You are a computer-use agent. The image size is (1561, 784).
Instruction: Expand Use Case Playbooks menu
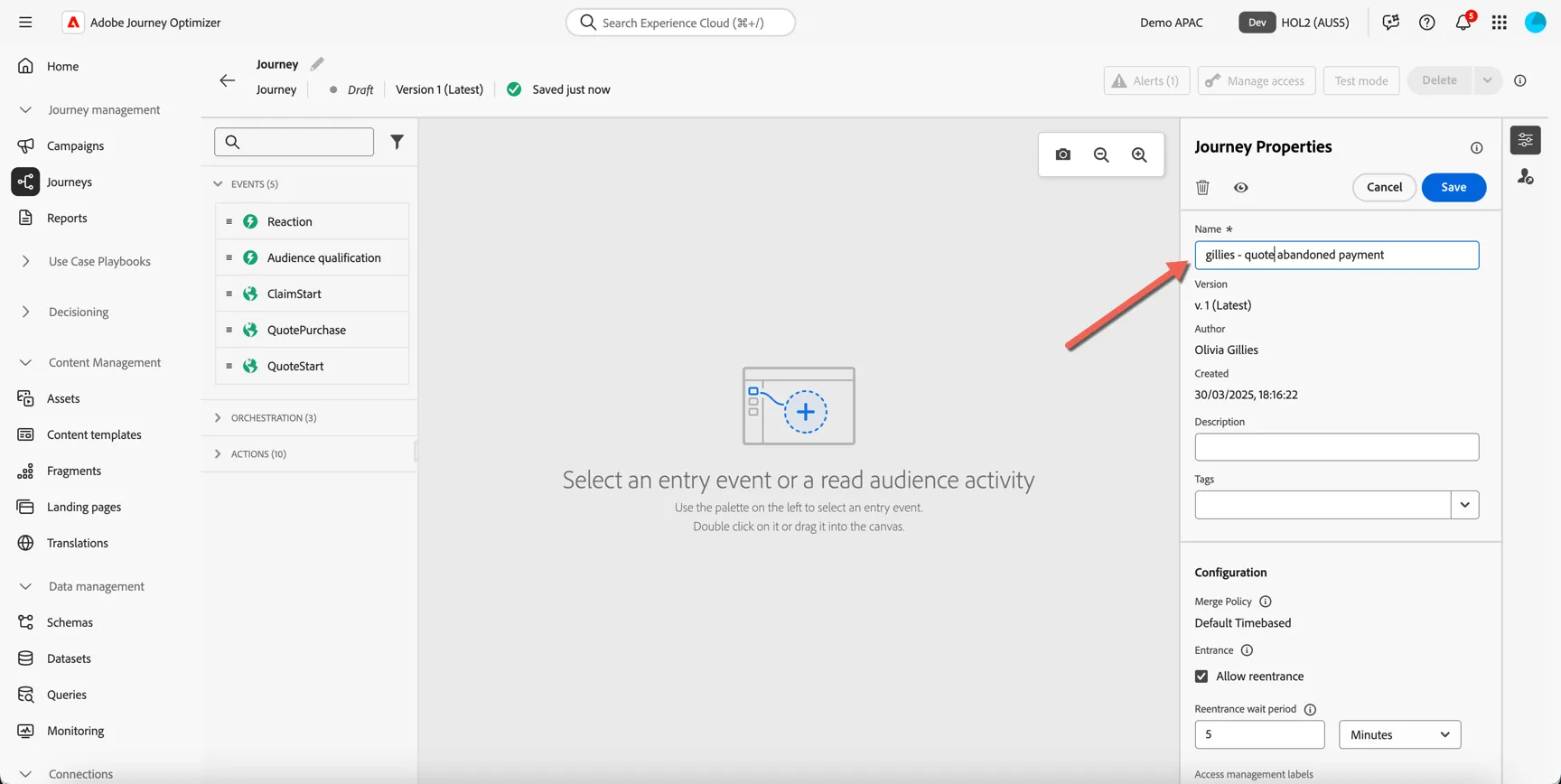pos(26,262)
